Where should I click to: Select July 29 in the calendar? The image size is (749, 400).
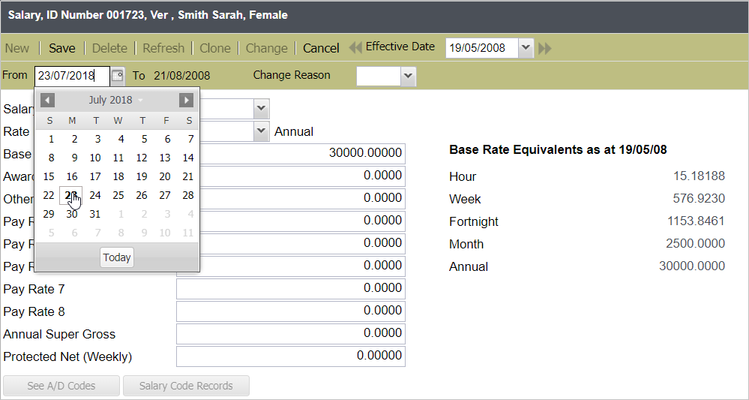[x=49, y=214]
